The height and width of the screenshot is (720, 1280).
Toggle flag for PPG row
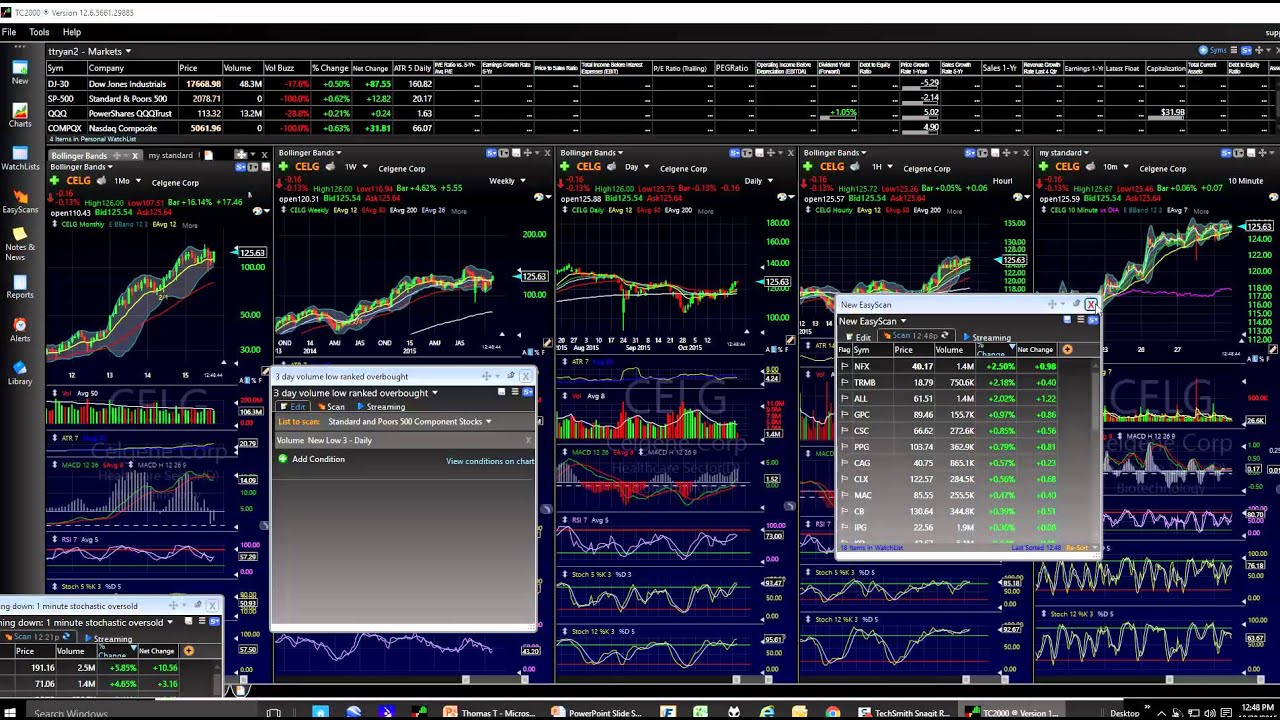[x=845, y=447]
